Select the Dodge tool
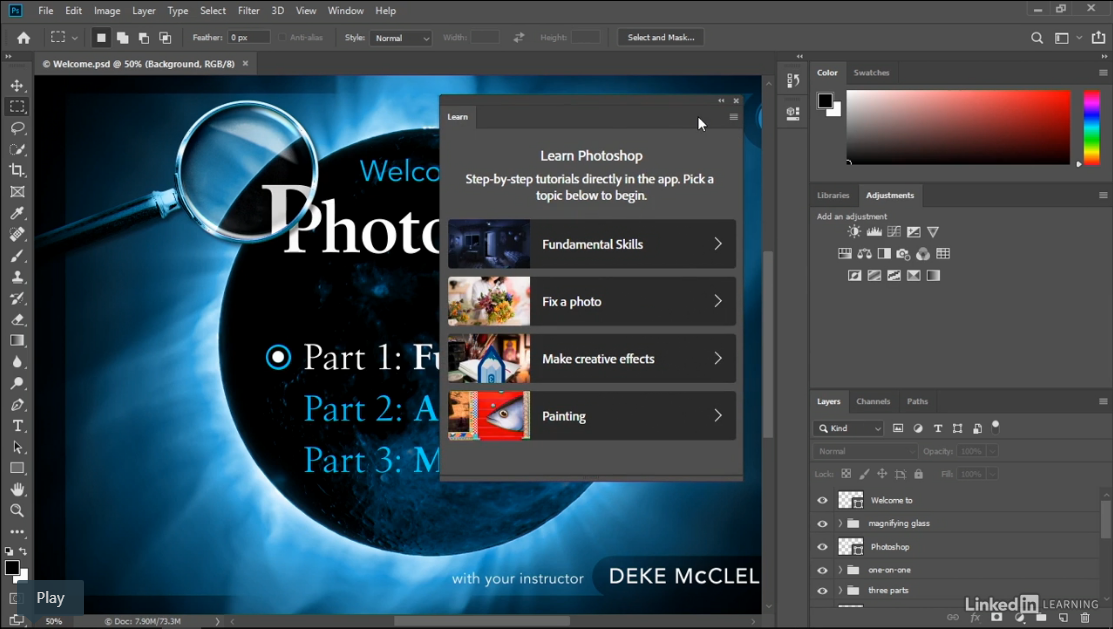 [x=17, y=383]
